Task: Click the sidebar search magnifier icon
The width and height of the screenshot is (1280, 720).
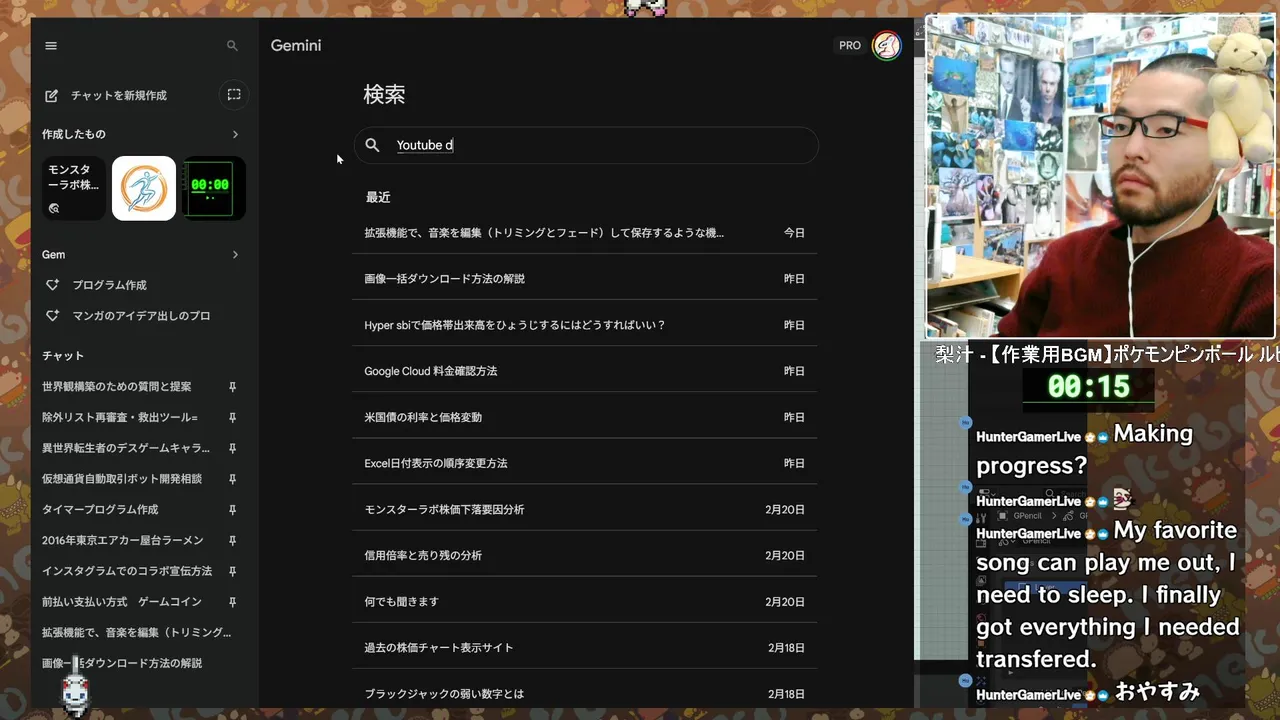Action: [x=232, y=46]
